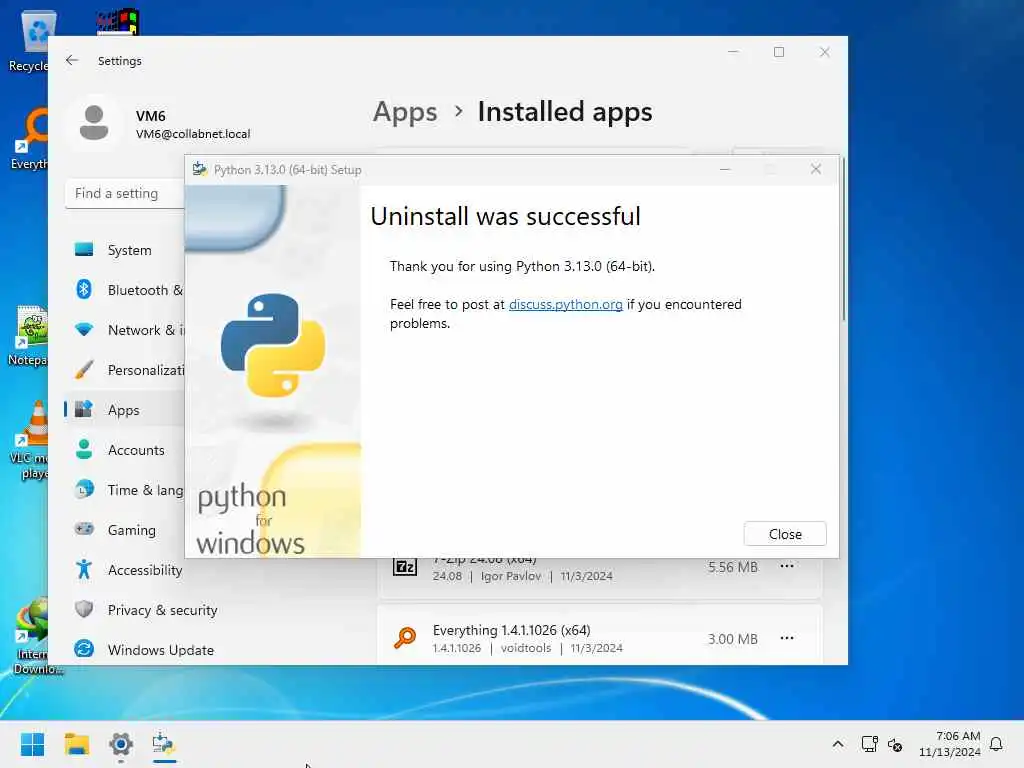
Task: Click the Settings gear in taskbar
Action: 121,744
